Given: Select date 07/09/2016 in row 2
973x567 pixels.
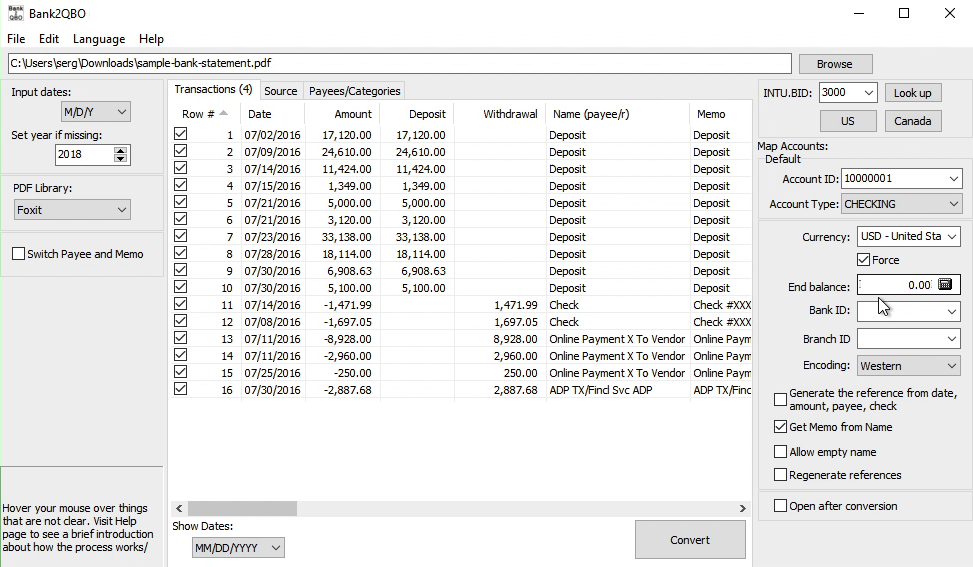Looking at the screenshot, I should [272, 152].
